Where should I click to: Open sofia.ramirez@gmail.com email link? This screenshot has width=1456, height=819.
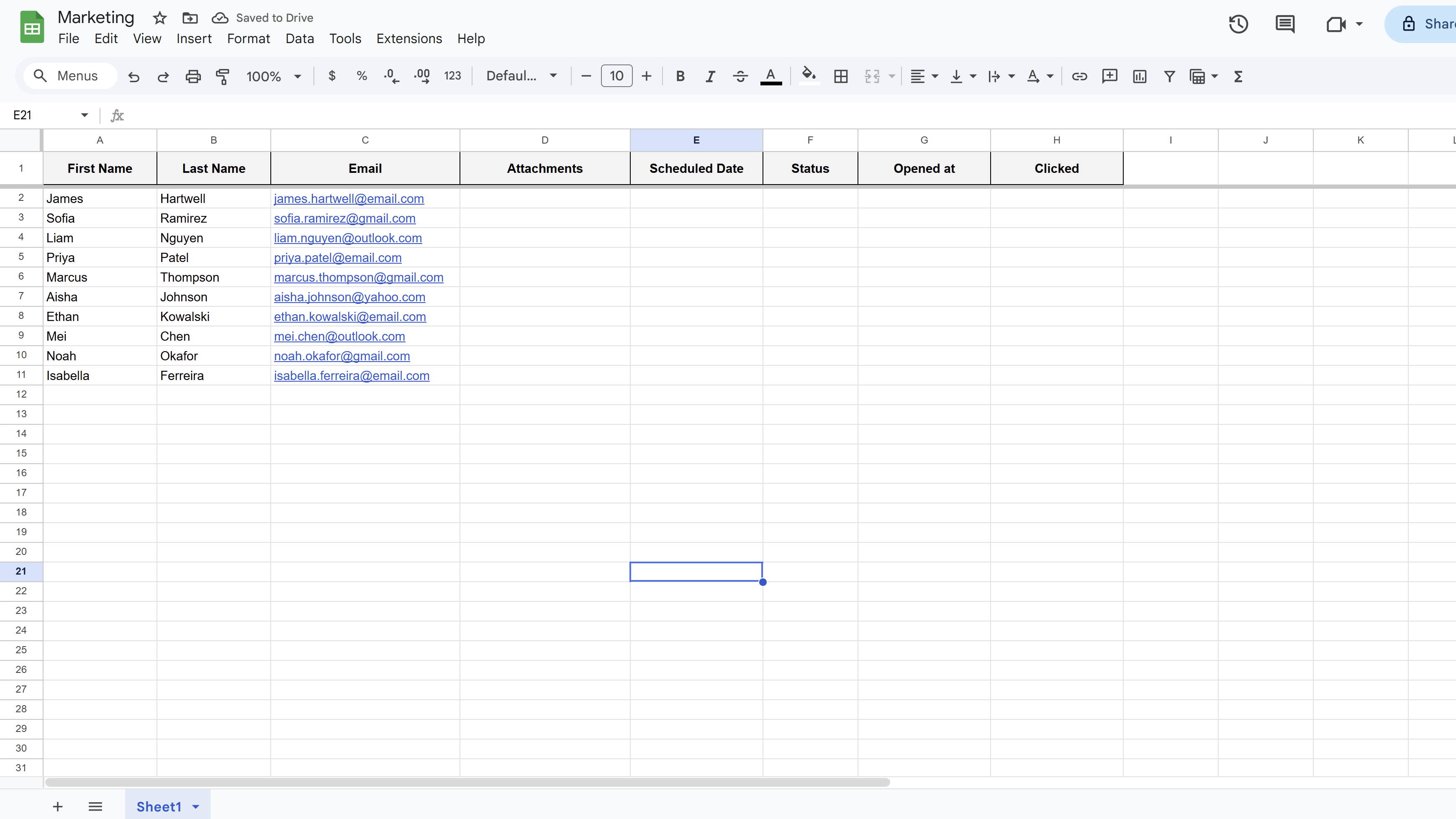tap(344, 218)
